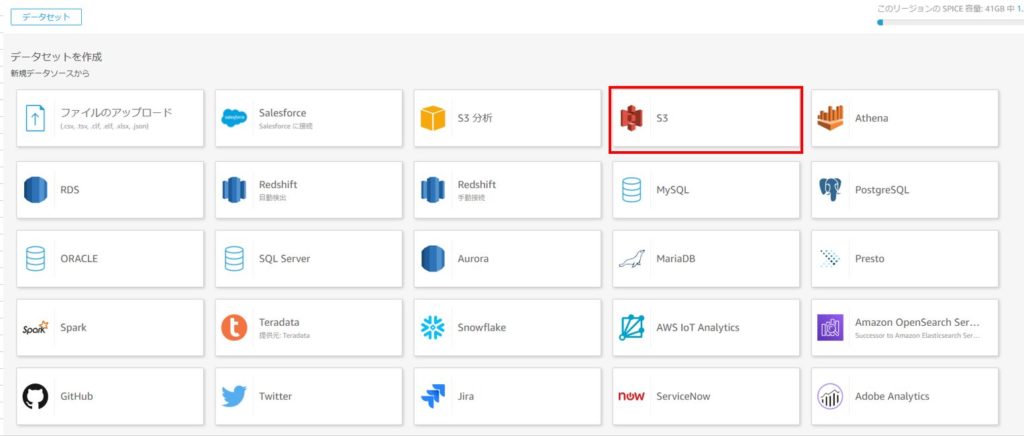Click the Salesforce に接続 subtitle

[x=285, y=126]
